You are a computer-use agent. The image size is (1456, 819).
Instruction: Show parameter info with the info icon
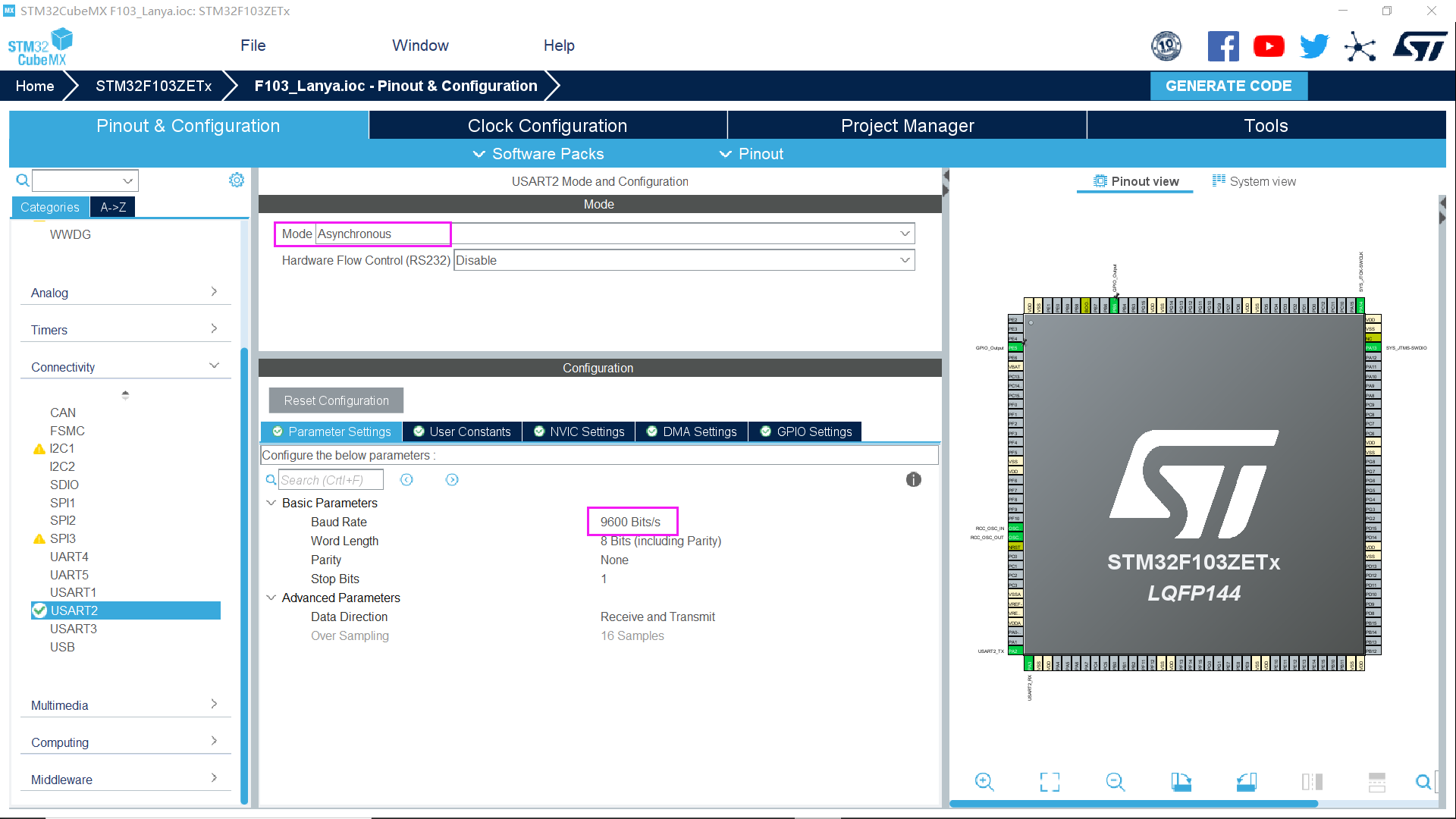click(913, 479)
